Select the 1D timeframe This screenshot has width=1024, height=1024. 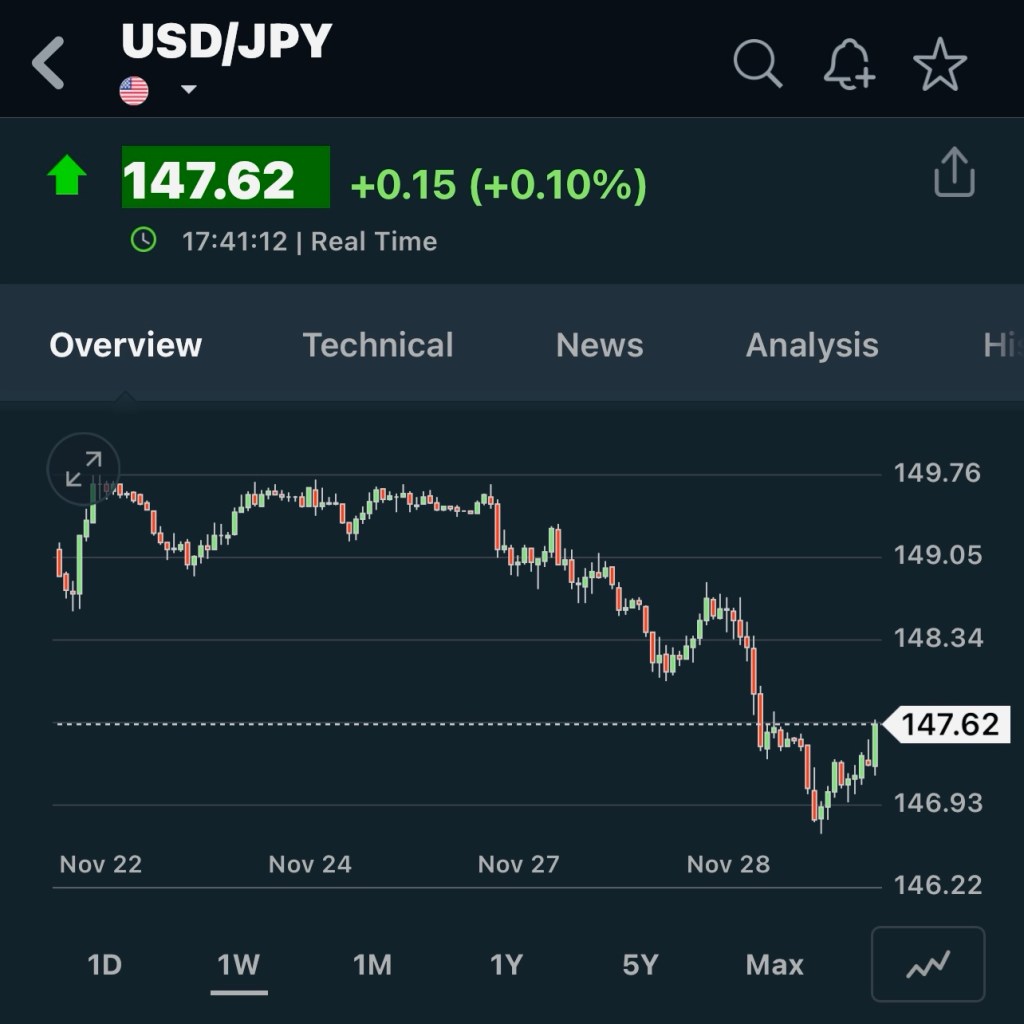pyautogui.click(x=104, y=965)
